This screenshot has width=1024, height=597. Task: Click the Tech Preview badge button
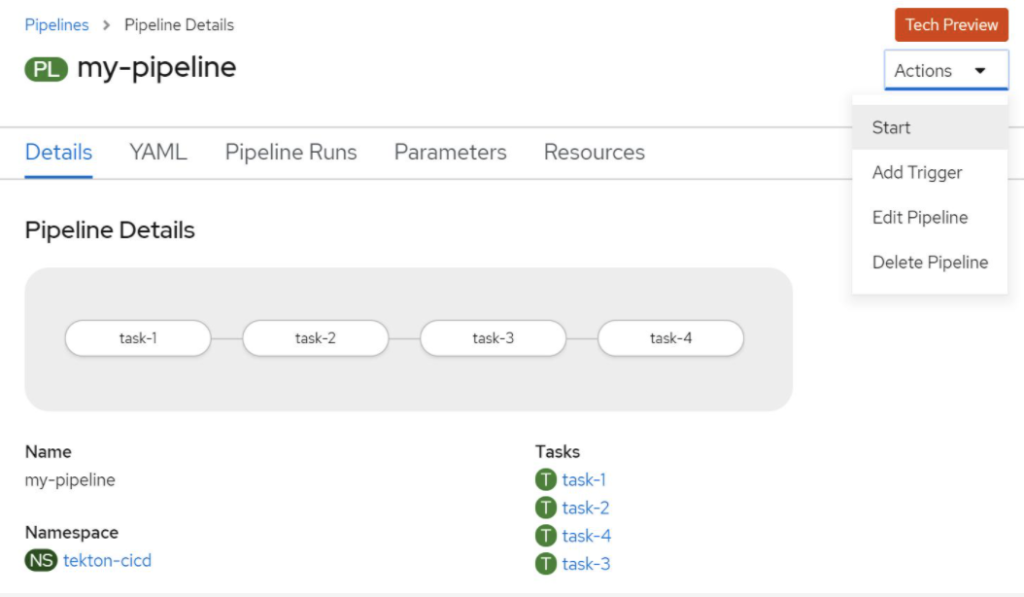[x=952, y=25]
